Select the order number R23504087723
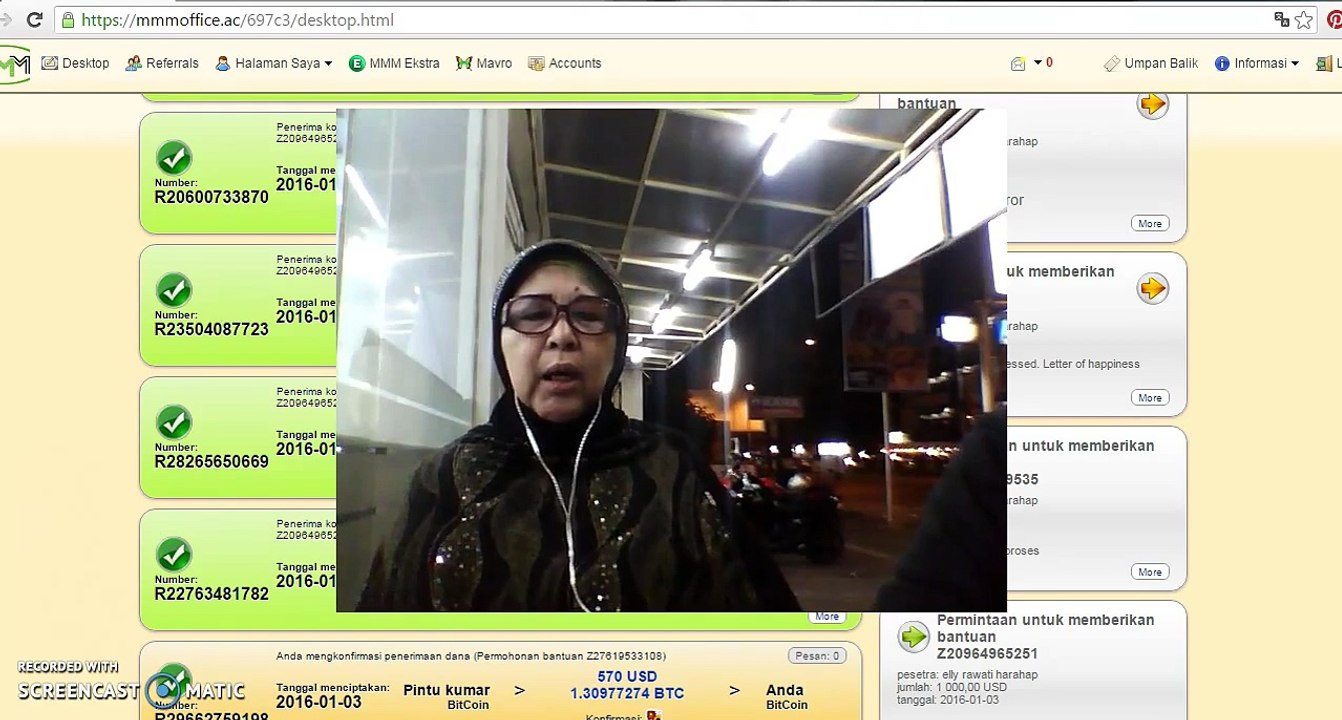The height and width of the screenshot is (720, 1342). tap(212, 329)
